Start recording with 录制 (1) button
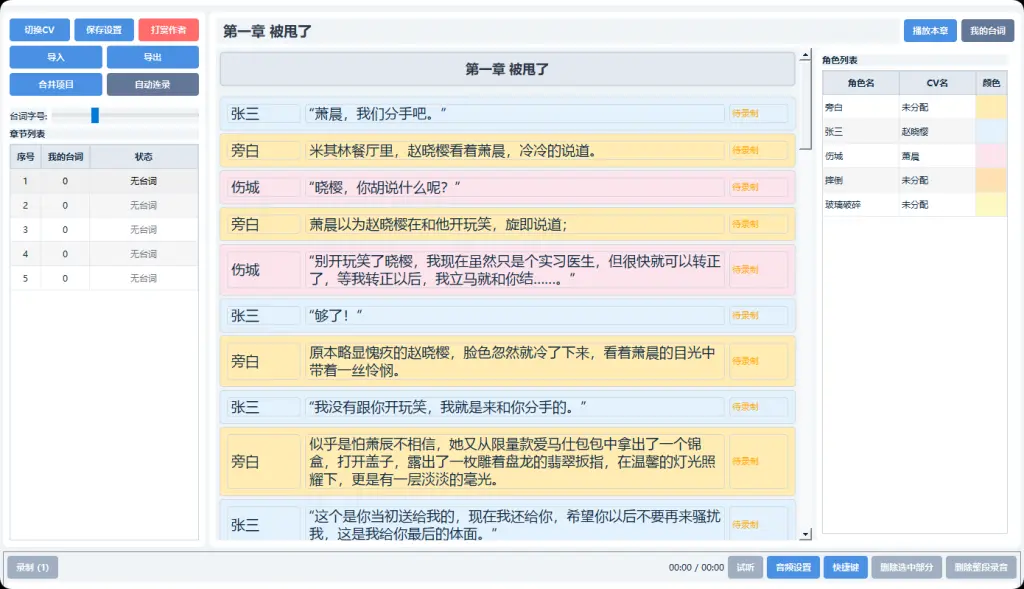The image size is (1024, 589). (x=33, y=567)
